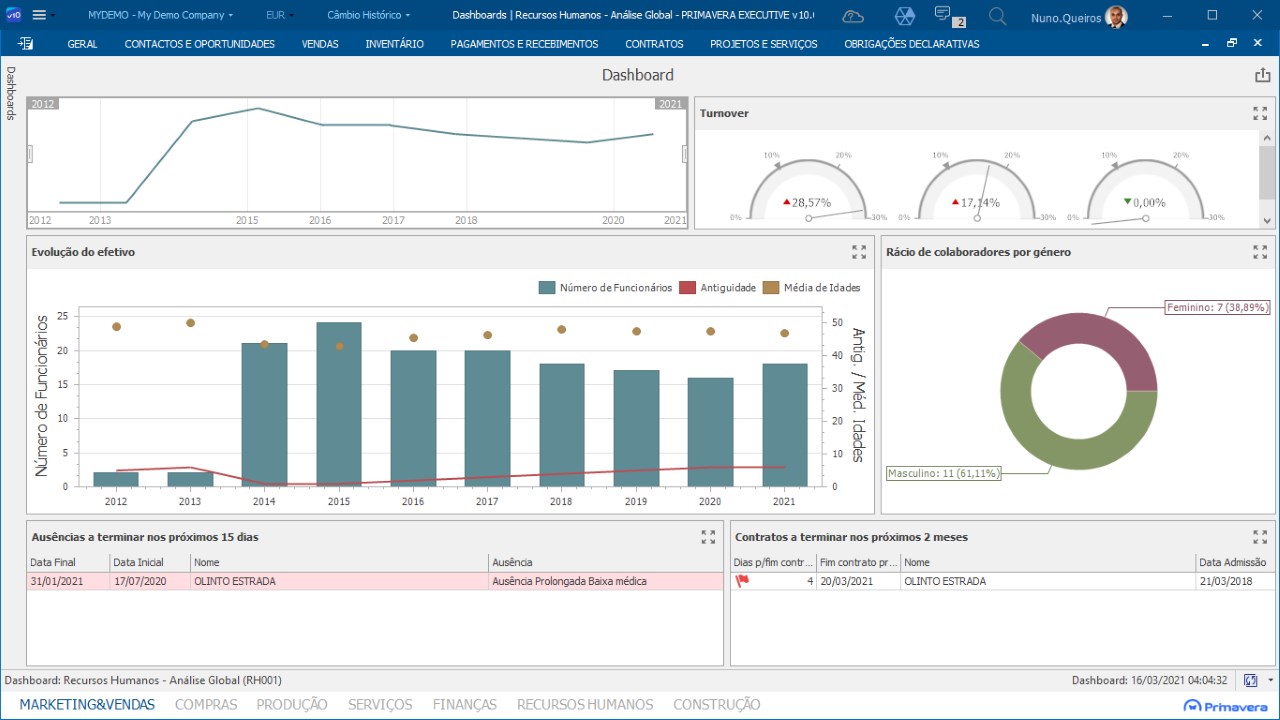Open the OBRIGAÇÕES DECLARATIVAS menu
1280x720 pixels.
pos(912,44)
